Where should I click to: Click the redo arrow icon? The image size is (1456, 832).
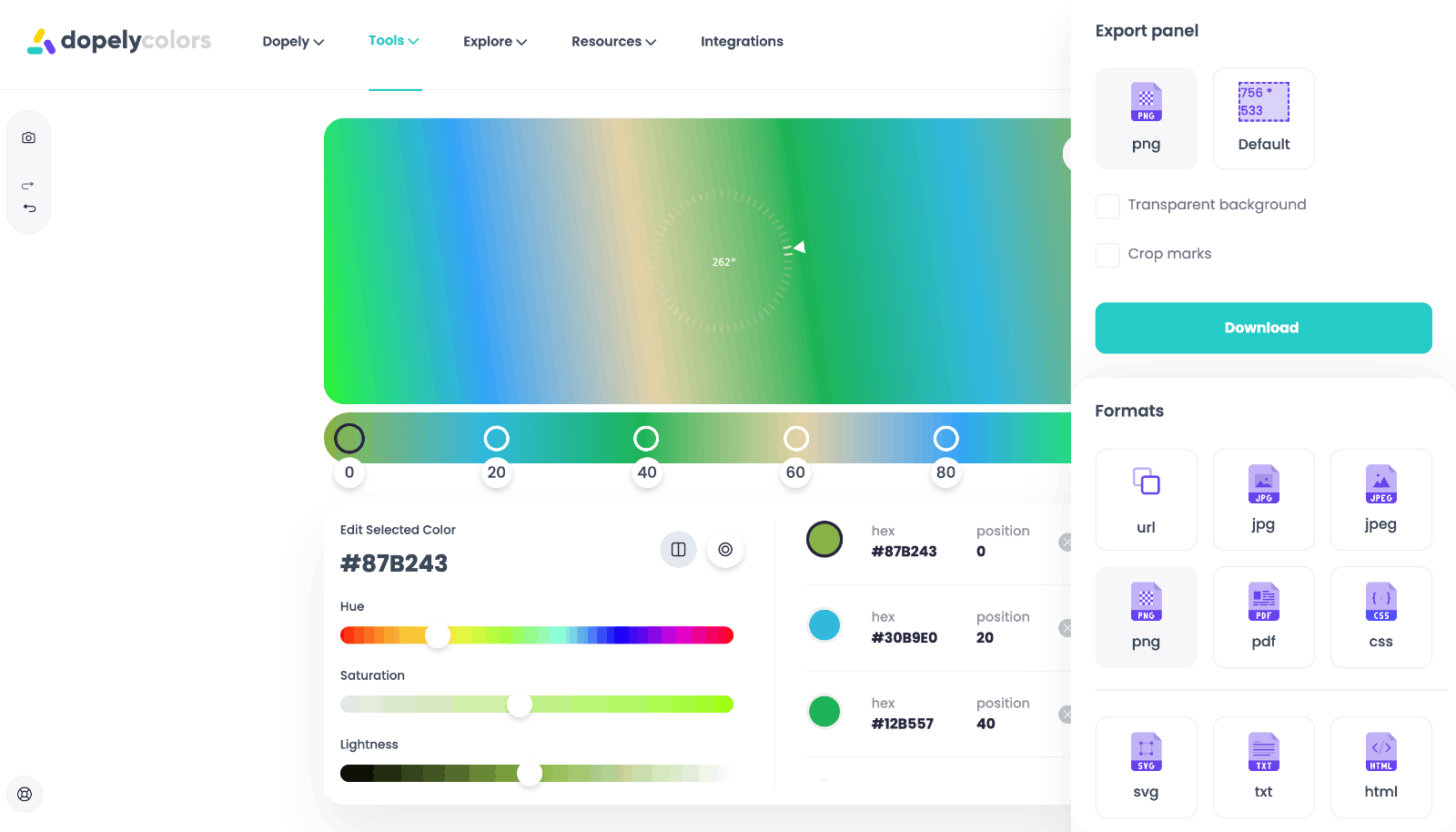[x=28, y=186]
